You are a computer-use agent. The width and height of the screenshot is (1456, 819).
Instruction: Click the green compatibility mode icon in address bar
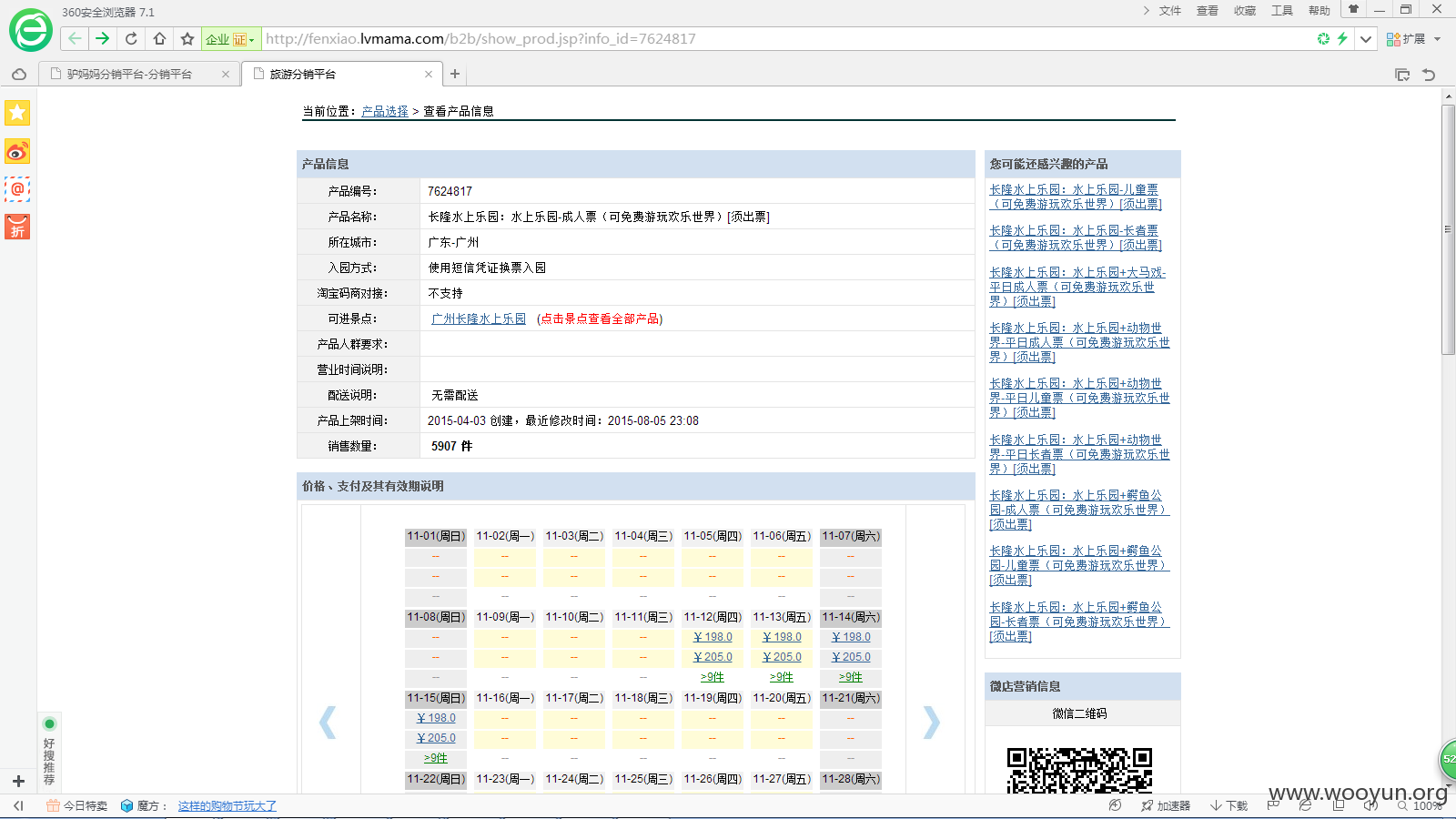[x=1323, y=38]
